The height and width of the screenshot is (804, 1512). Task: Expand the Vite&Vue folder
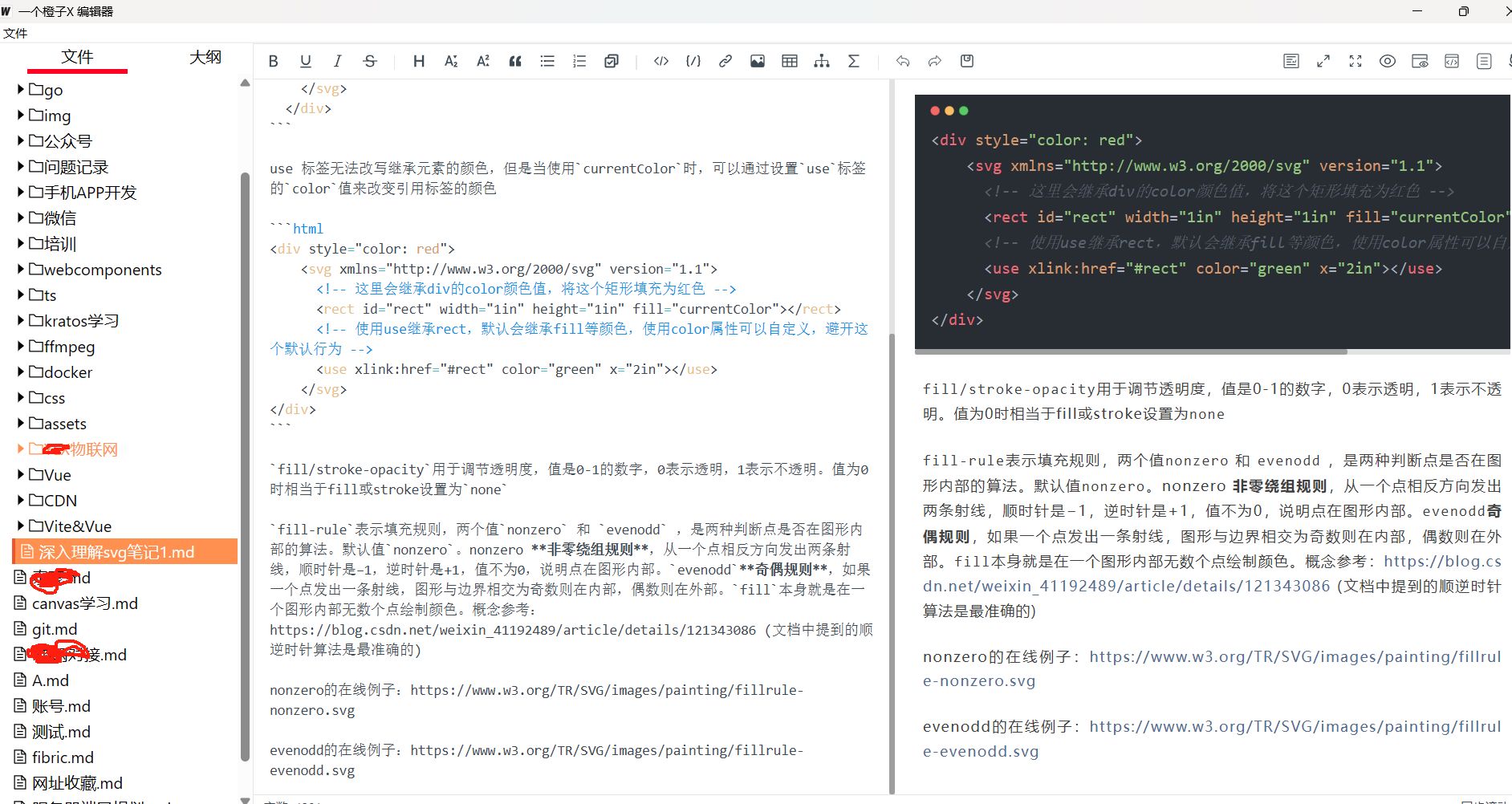click(x=21, y=526)
